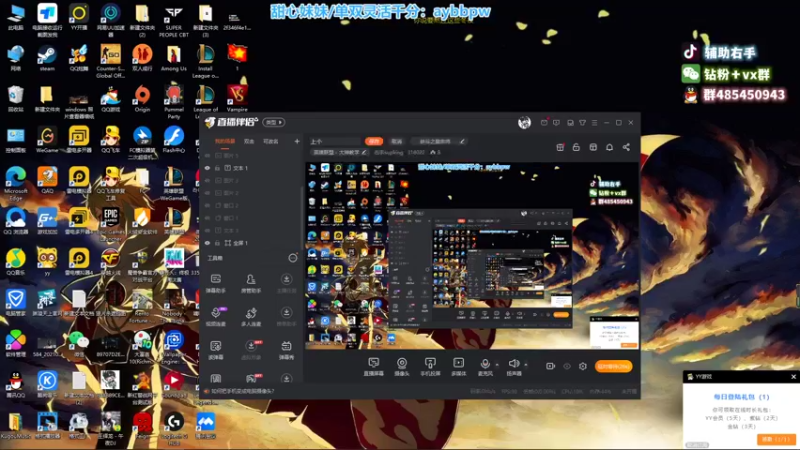Toggle visibility of 窗口 2 layer
Image resolution: width=800 pixels, height=450 pixels.
(207, 205)
